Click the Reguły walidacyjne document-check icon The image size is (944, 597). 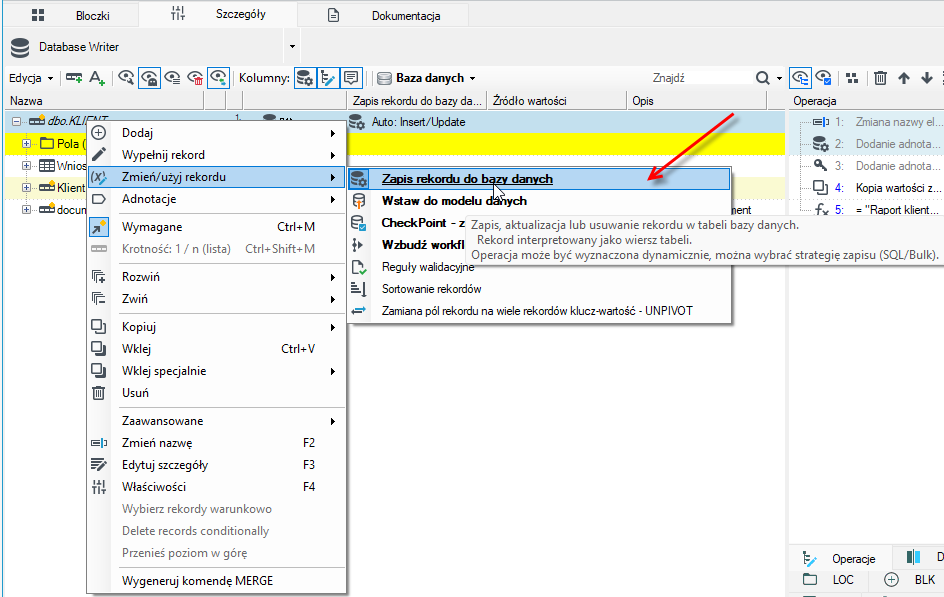359,267
